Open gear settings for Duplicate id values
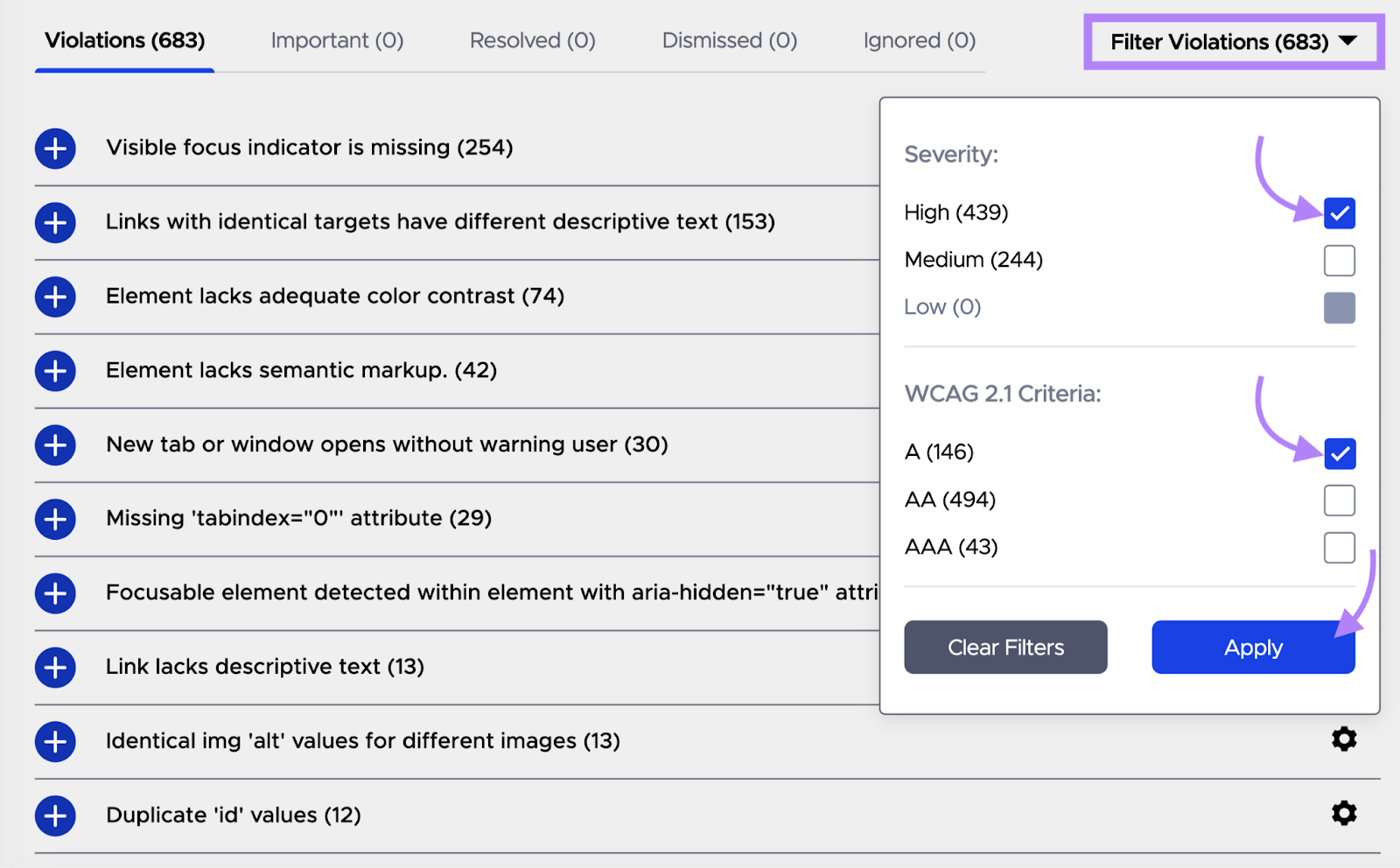The width and height of the screenshot is (1400, 868). [1344, 814]
